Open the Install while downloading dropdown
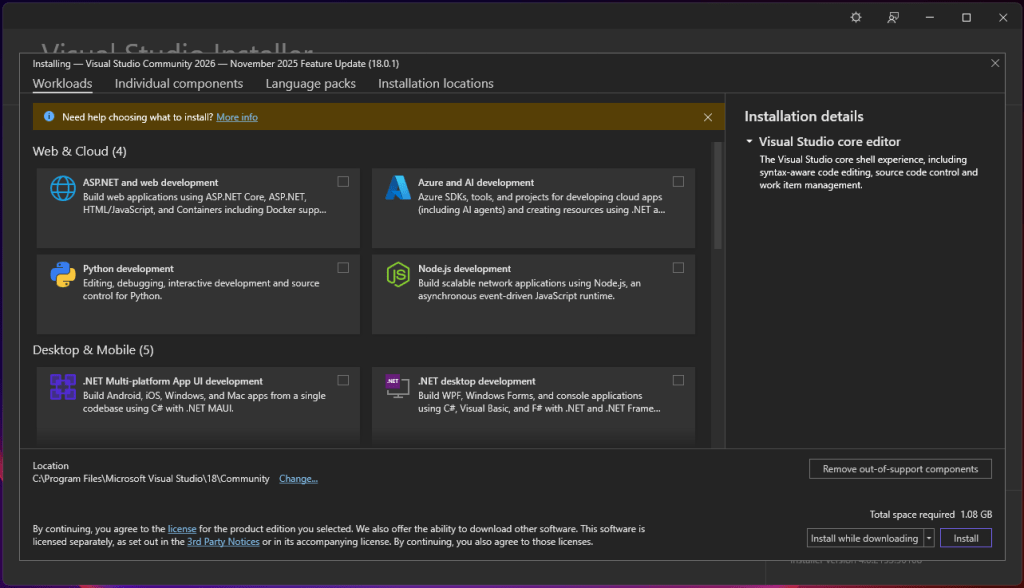1024x588 pixels. (x=929, y=538)
